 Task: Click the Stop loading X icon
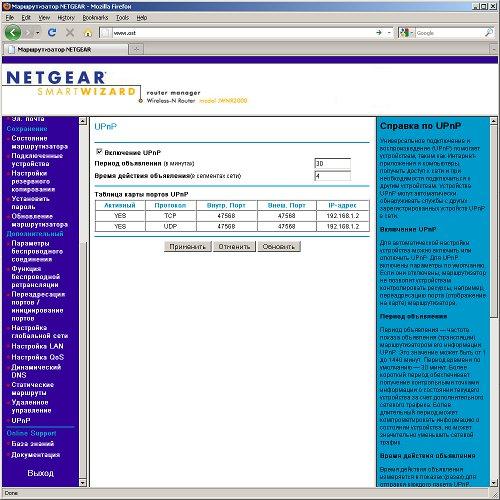70,33
